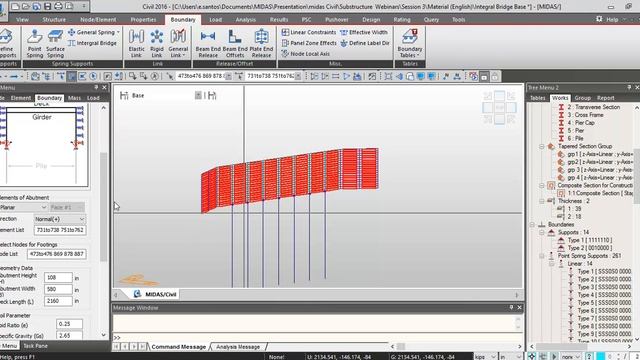The width and height of the screenshot is (640, 360).
Task: Click the Deck Length field 2160
Action: (x=58, y=301)
